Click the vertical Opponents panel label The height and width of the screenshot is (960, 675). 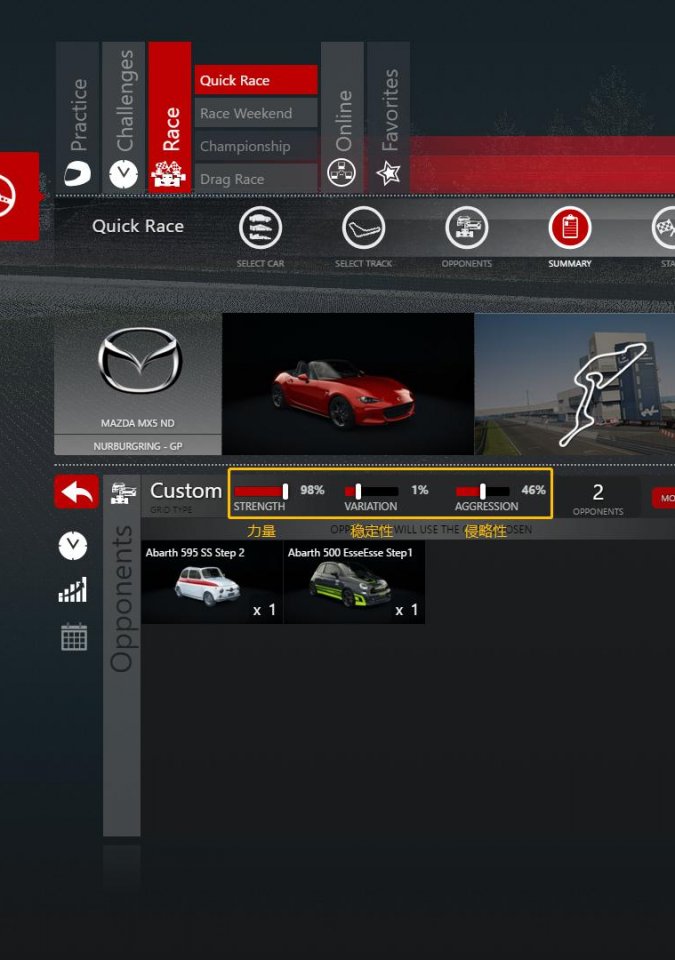click(x=121, y=599)
